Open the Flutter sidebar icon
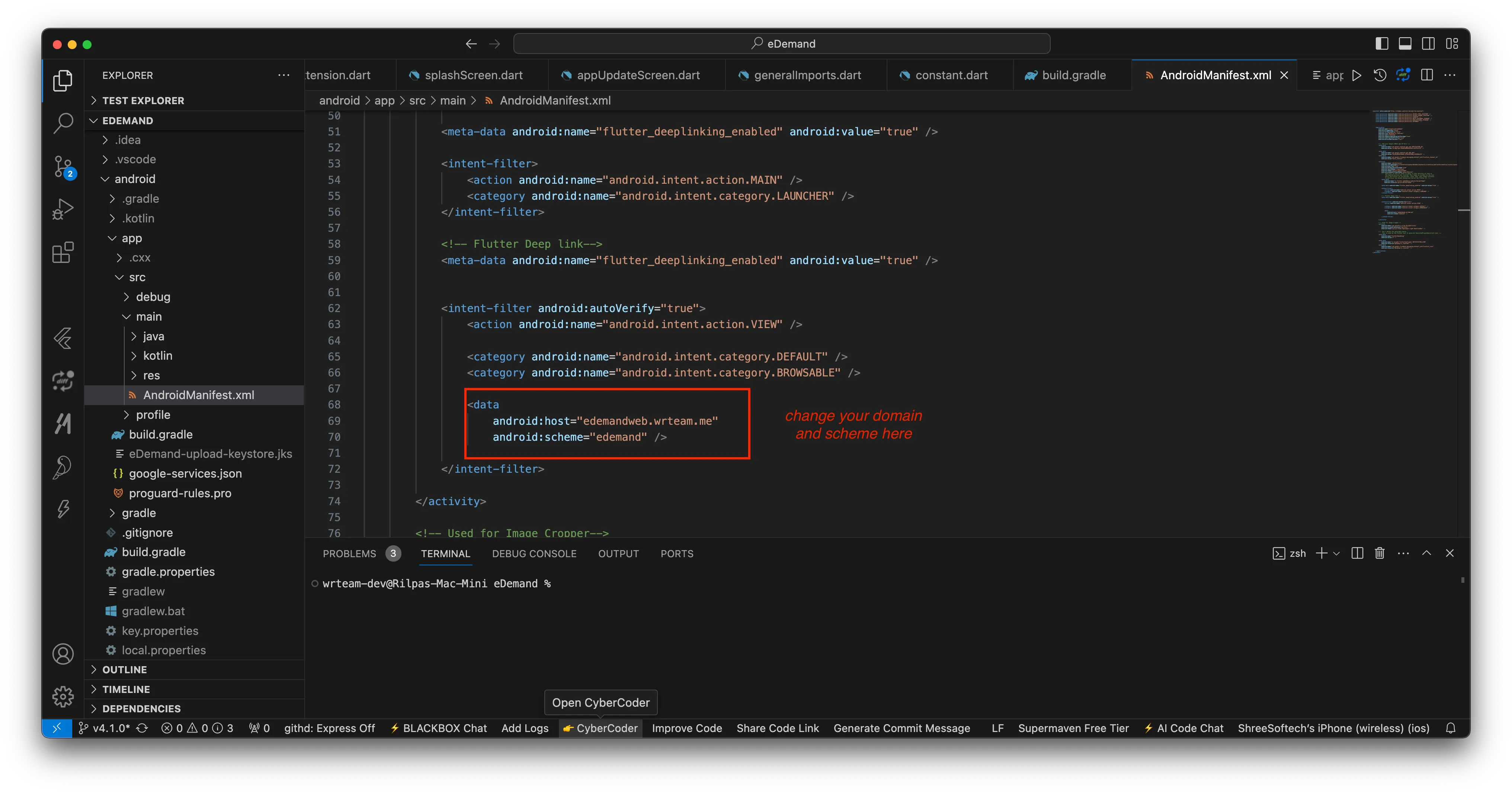This screenshot has width=1512, height=793. (63, 338)
